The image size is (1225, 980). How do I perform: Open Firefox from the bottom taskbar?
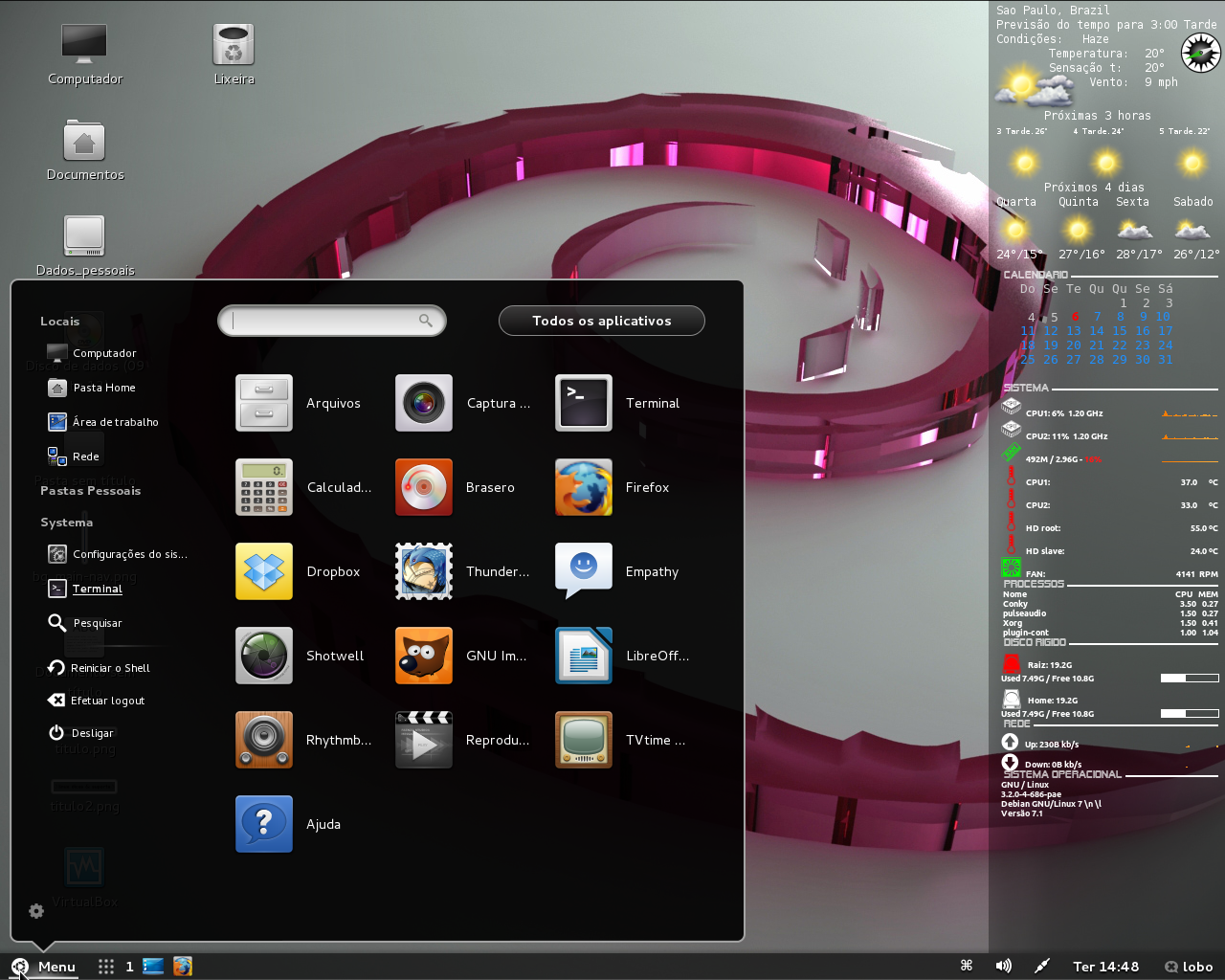click(x=182, y=967)
